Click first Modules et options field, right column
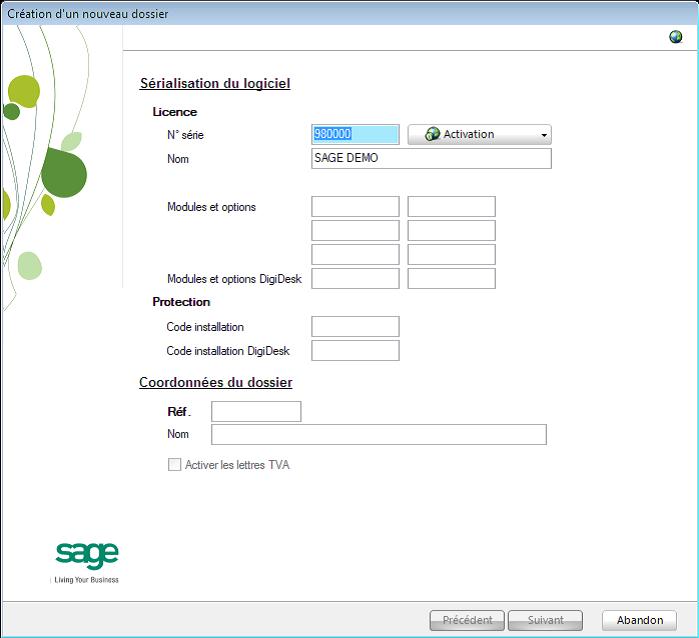The height and width of the screenshot is (638, 699). tap(451, 206)
